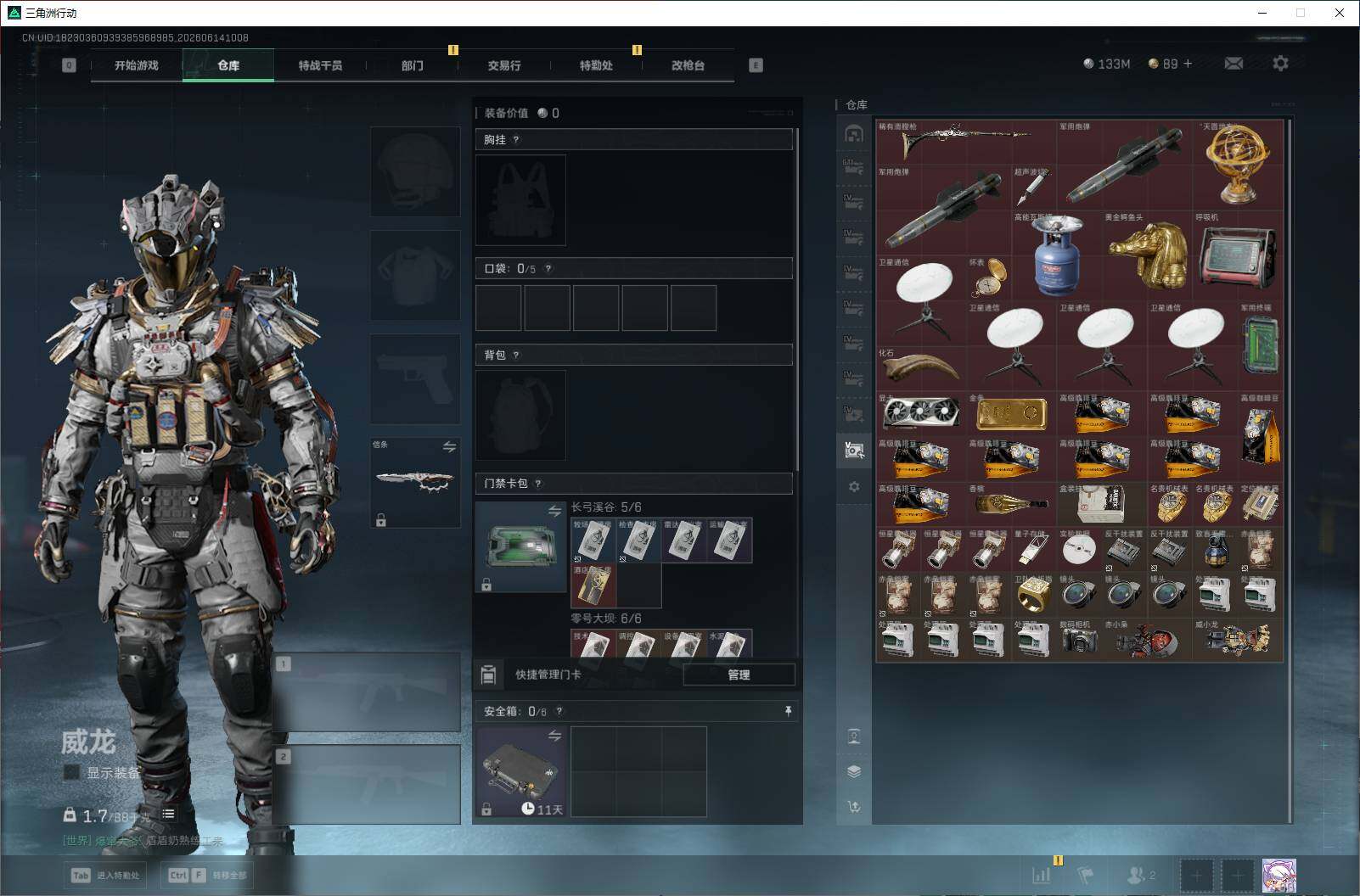Viewport: 1360px width, 896px height.
Task: Select the 化石 fossil item
Action: 922,368
